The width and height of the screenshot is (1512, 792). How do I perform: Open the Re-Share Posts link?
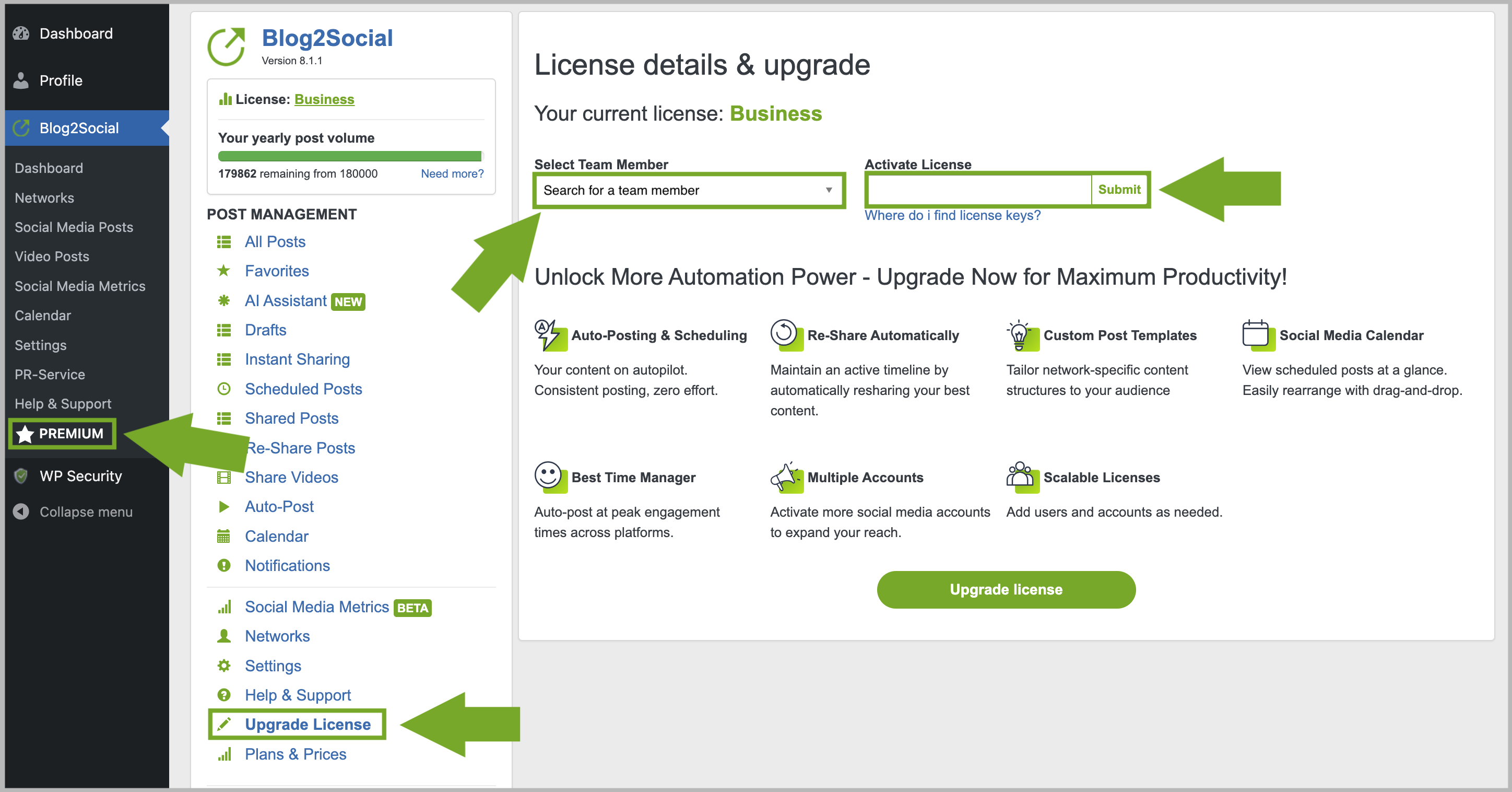click(x=300, y=448)
